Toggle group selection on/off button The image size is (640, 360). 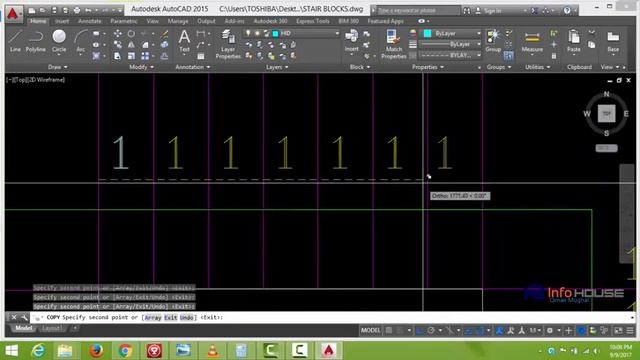tap(508, 55)
